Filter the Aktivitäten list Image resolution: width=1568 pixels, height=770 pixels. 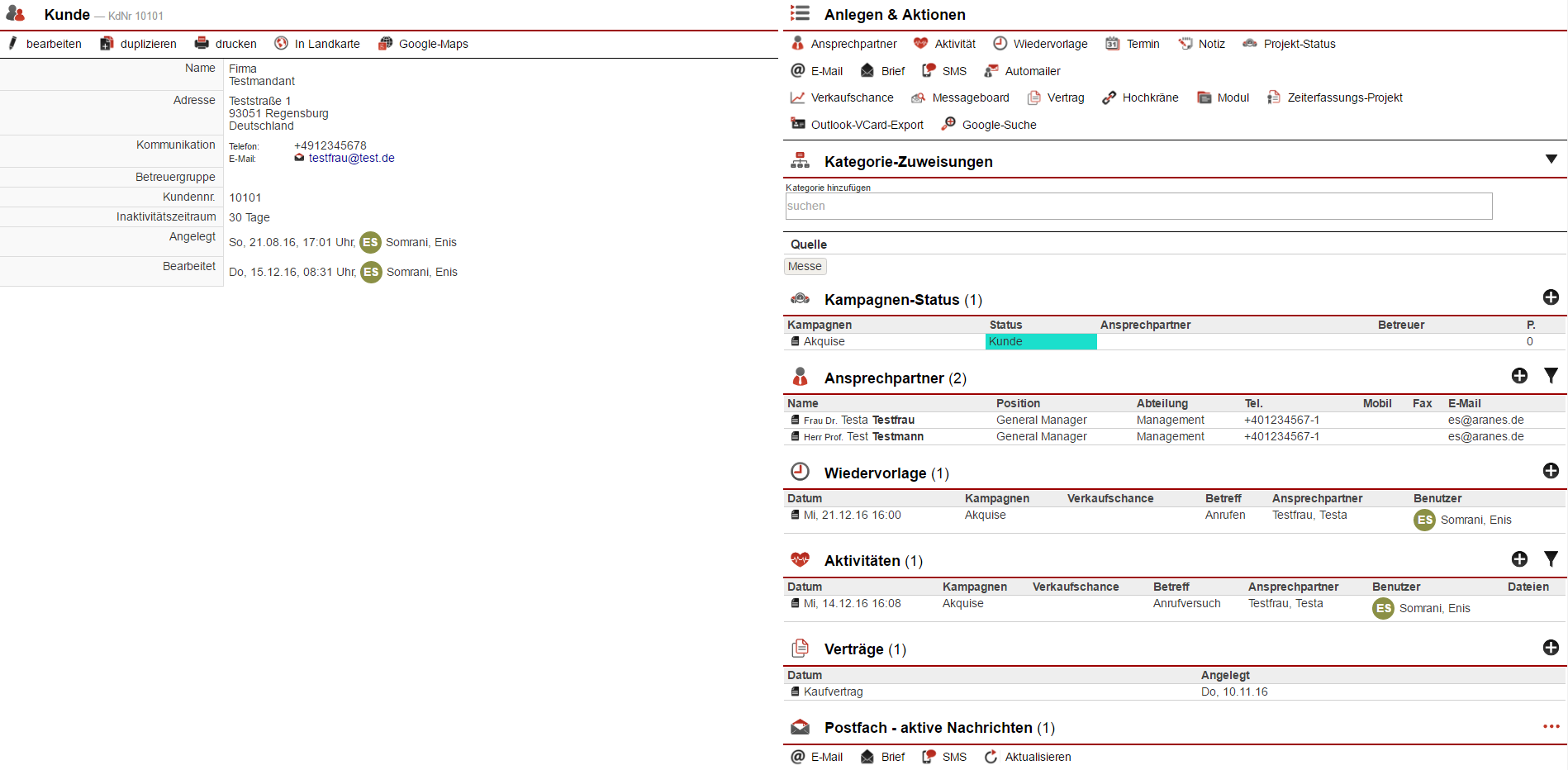coord(1551,559)
